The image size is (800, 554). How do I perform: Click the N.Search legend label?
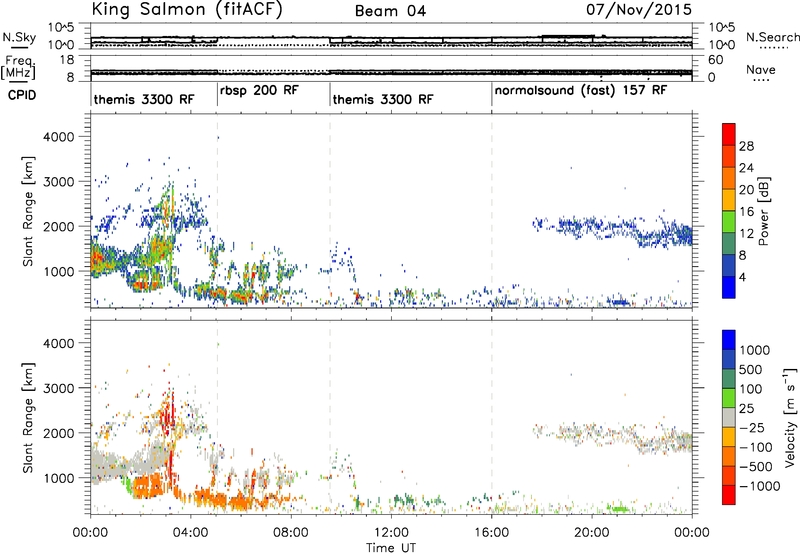click(x=772, y=37)
